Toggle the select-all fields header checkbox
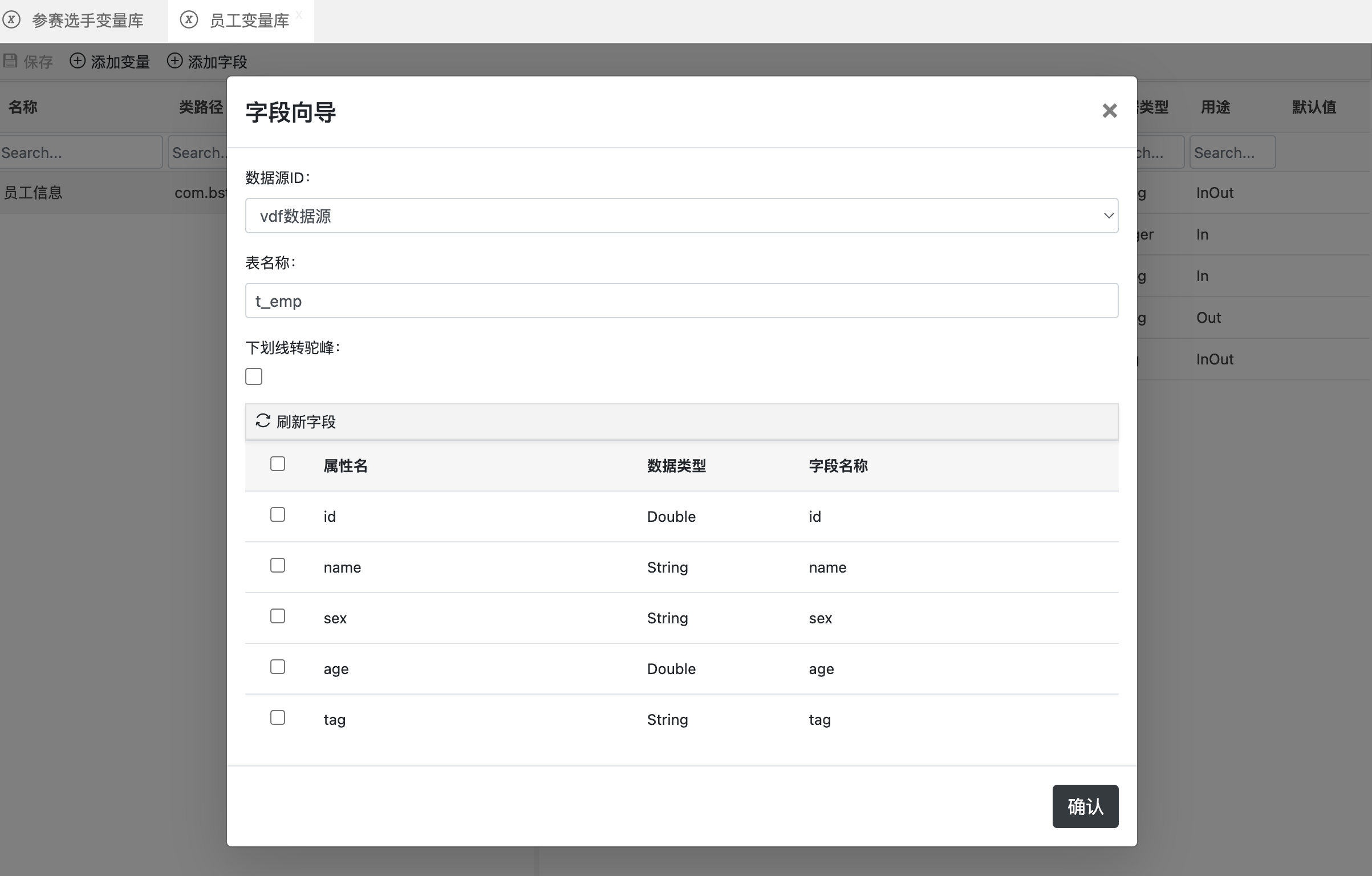The height and width of the screenshot is (876, 1372). click(x=278, y=464)
